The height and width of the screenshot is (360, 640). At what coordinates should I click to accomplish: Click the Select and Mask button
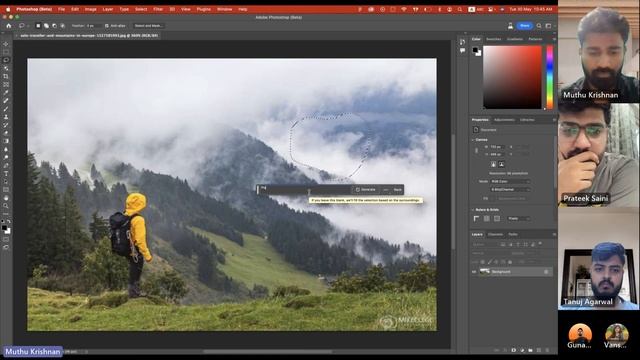pyautogui.click(x=149, y=26)
